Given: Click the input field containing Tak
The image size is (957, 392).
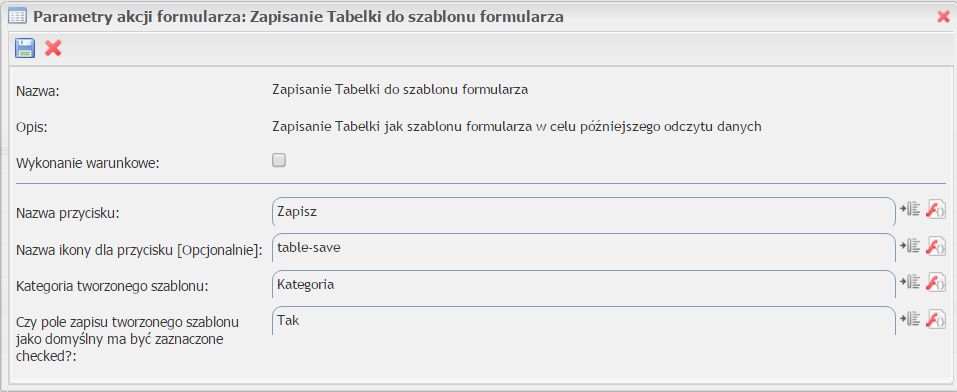Looking at the screenshot, I should (583, 320).
